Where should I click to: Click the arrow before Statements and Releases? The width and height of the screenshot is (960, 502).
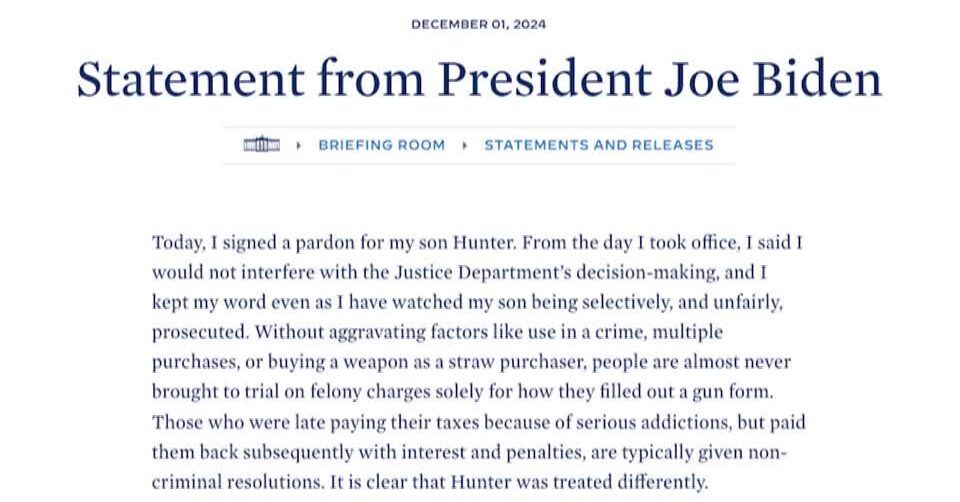click(465, 145)
